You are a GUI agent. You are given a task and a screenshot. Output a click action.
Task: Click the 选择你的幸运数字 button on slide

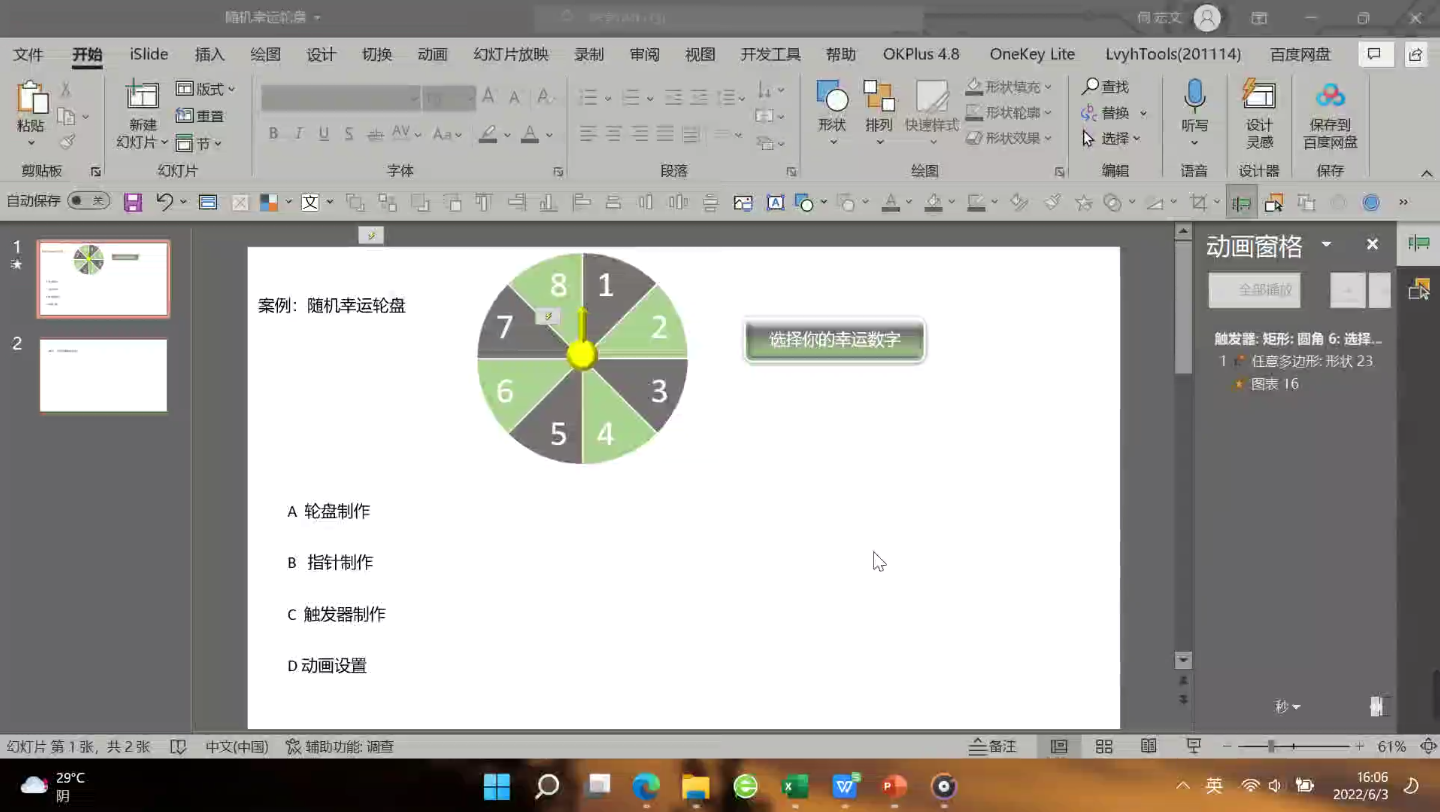tap(834, 340)
